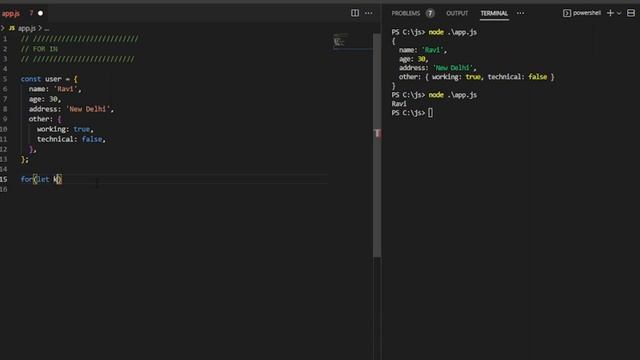
Task: Click line number 15 in gutter
Action: 4,179
